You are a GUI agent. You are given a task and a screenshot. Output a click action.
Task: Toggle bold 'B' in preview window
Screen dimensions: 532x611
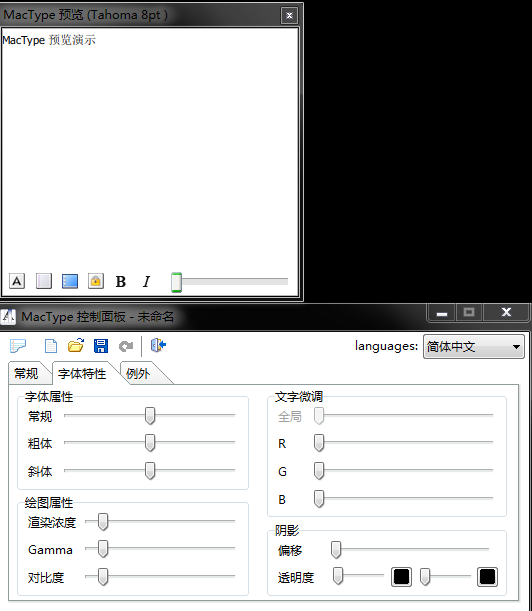click(x=121, y=281)
